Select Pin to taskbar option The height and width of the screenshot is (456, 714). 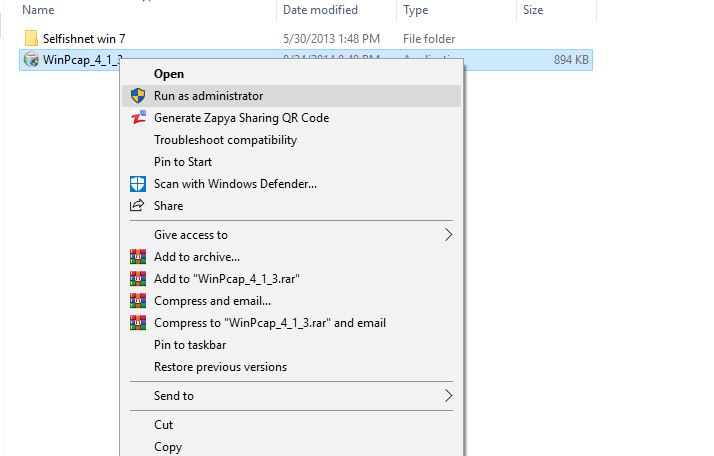[x=190, y=345]
